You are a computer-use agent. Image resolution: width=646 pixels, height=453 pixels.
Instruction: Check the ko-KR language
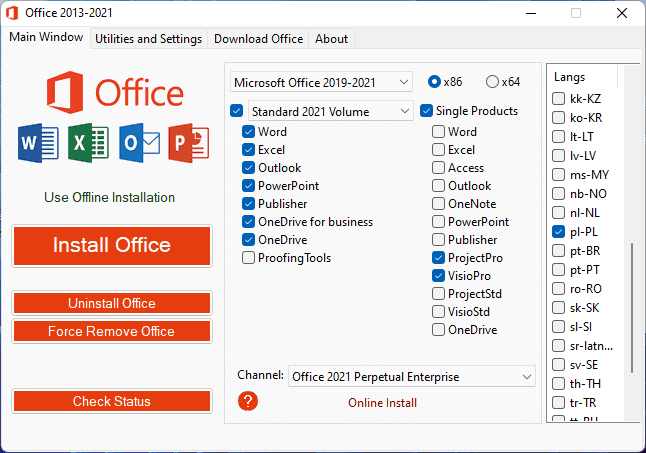558,117
